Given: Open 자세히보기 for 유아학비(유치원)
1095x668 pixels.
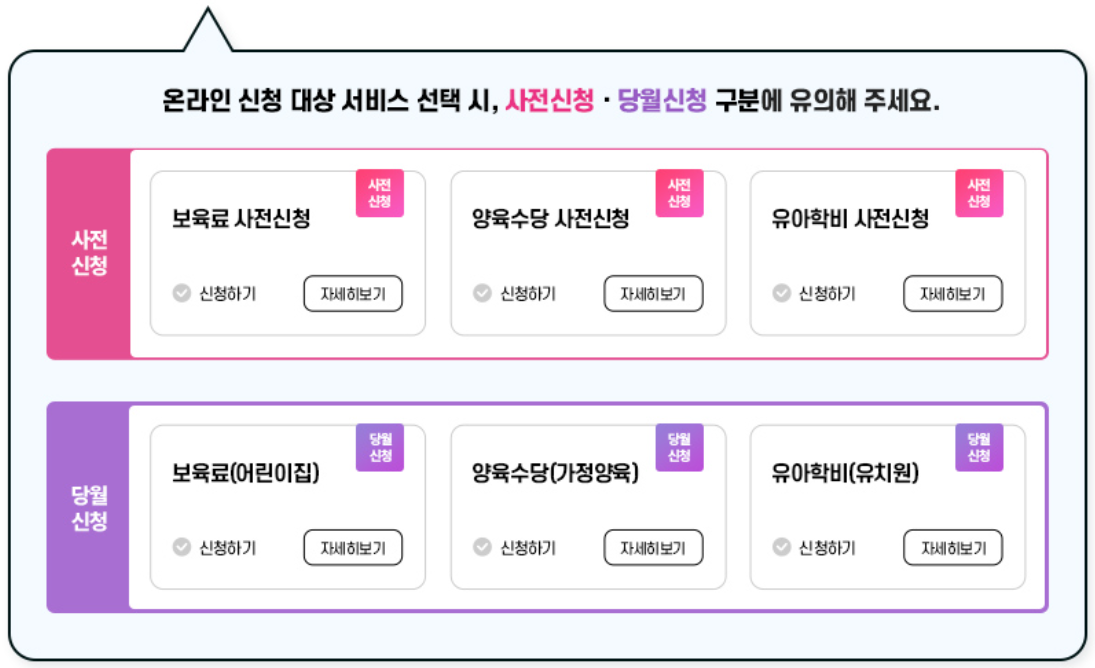Looking at the screenshot, I should [x=952, y=547].
